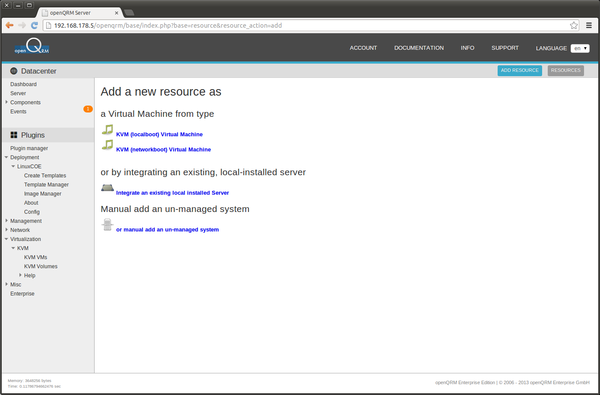Collapse the LinuxCOE tree node
600x395 pixels.
(13, 166)
